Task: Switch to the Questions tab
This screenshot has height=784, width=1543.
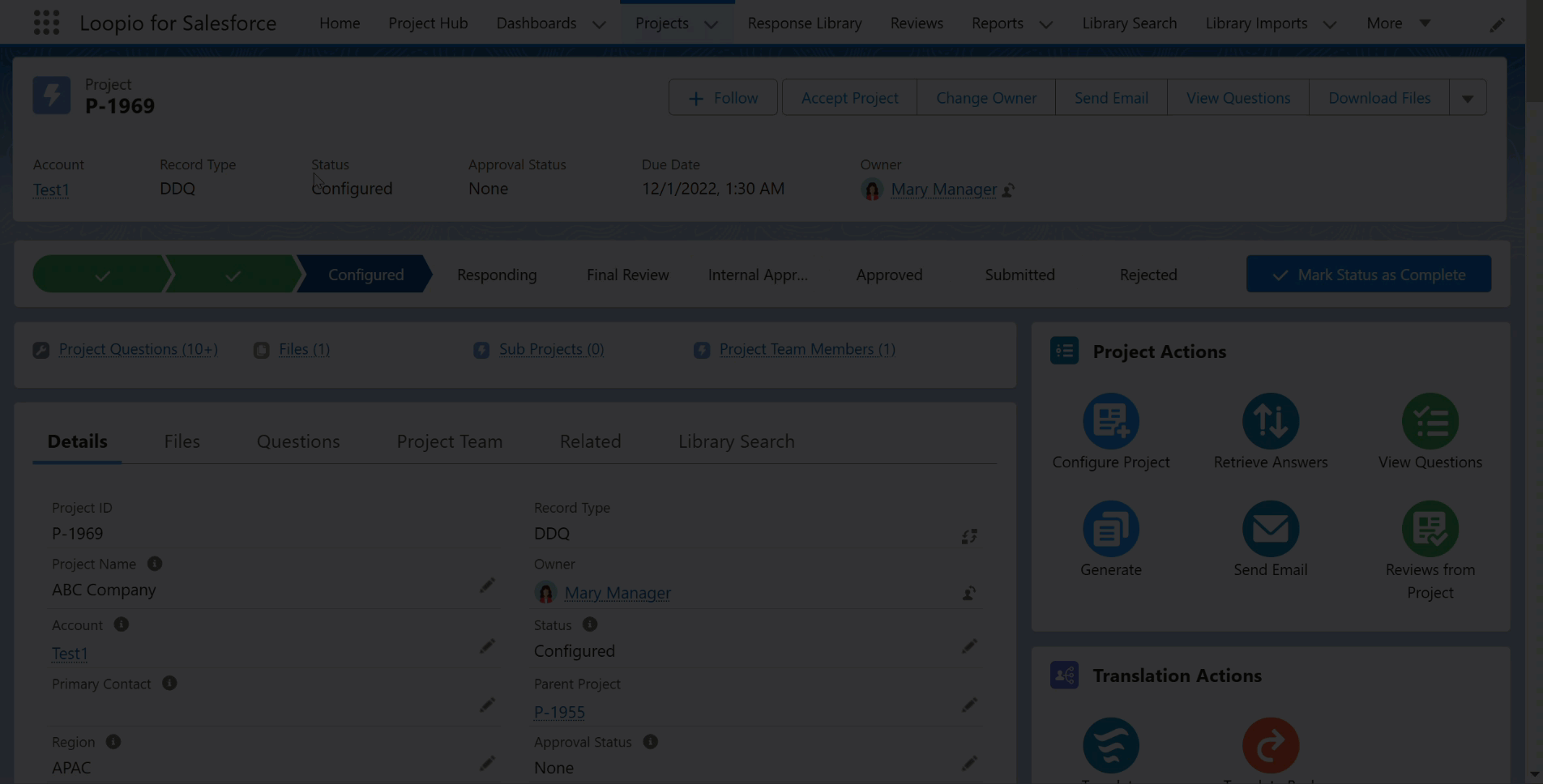Action: tap(298, 441)
